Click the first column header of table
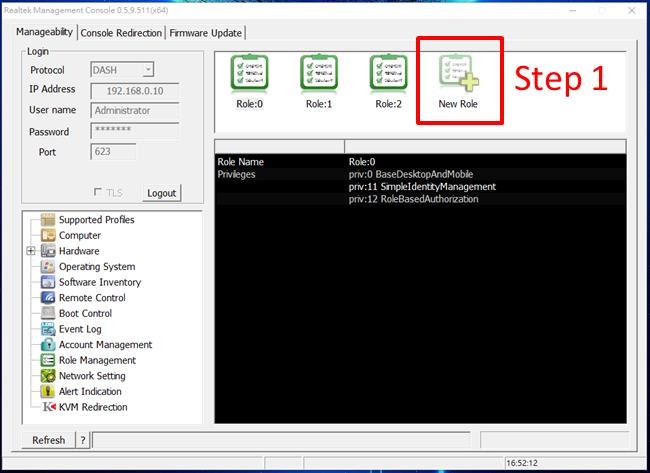This screenshot has height=473, width=650. (x=280, y=146)
